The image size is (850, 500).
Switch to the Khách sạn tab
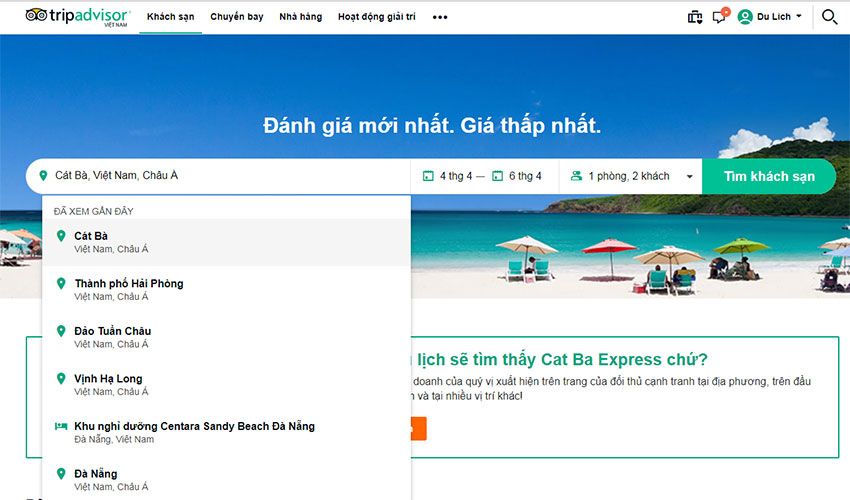pos(170,17)
